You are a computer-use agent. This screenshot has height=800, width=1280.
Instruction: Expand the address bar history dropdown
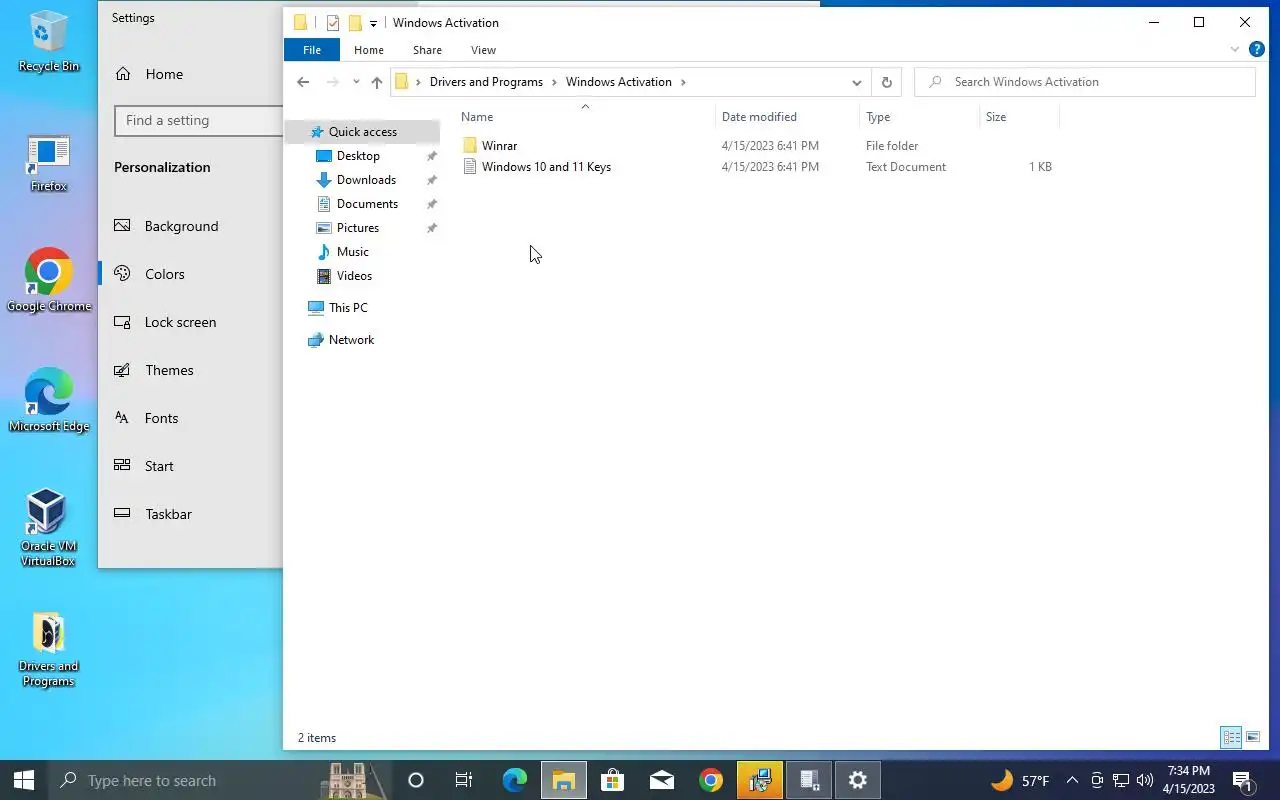tap(856, 82)
